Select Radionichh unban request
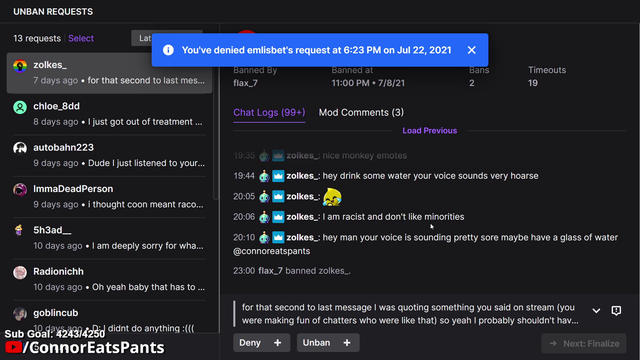 click(109, 279)
